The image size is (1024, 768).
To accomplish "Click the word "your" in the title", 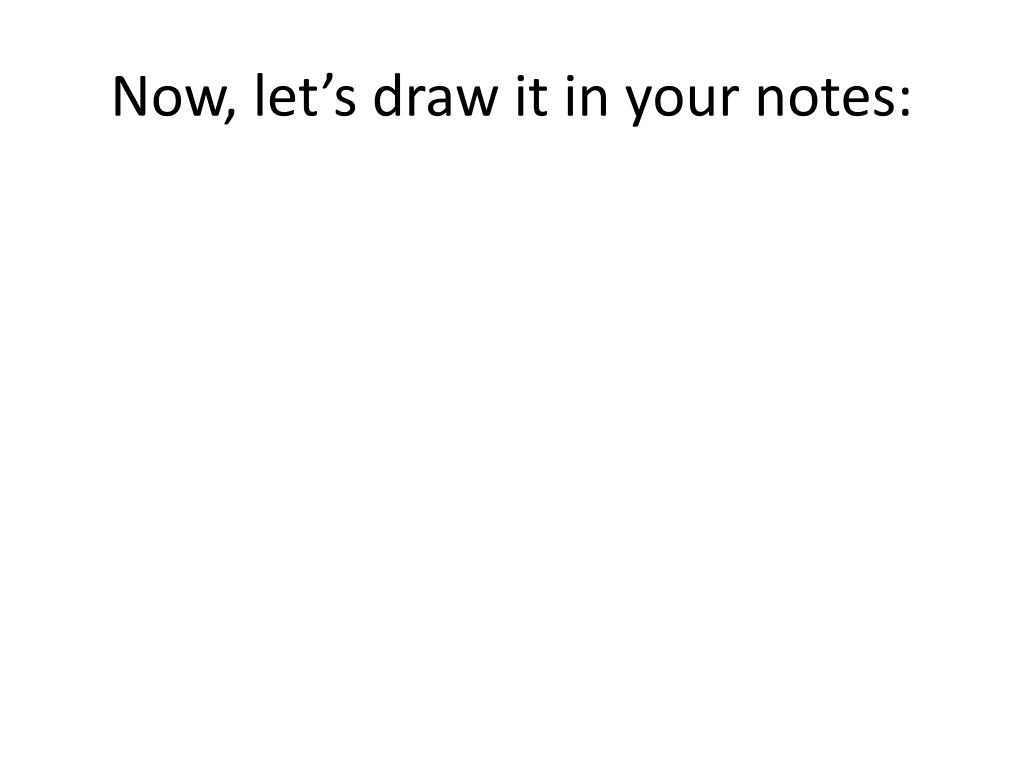I will click(682, 101).
